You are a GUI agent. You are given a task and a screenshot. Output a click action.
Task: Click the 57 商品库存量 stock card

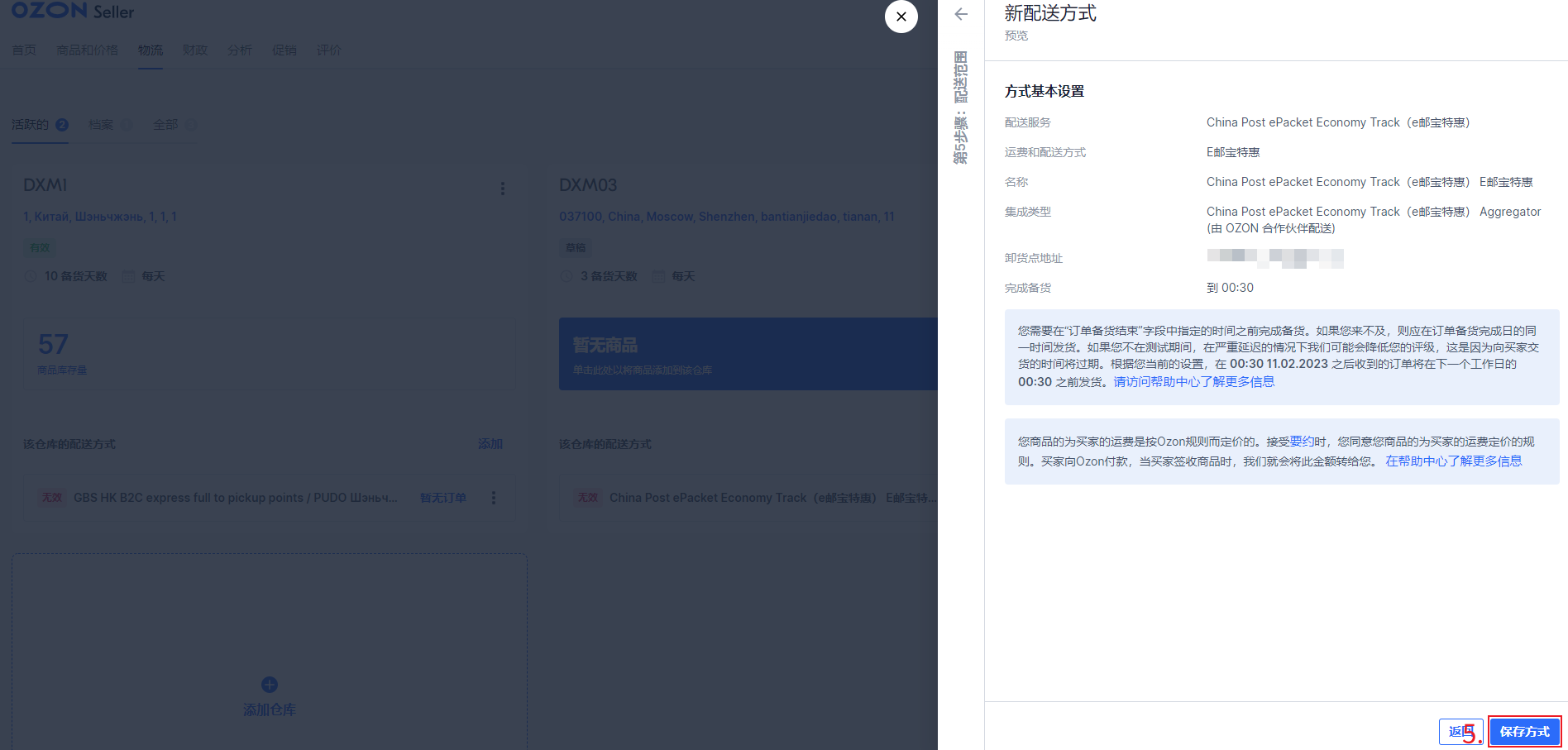pos(269,354)
